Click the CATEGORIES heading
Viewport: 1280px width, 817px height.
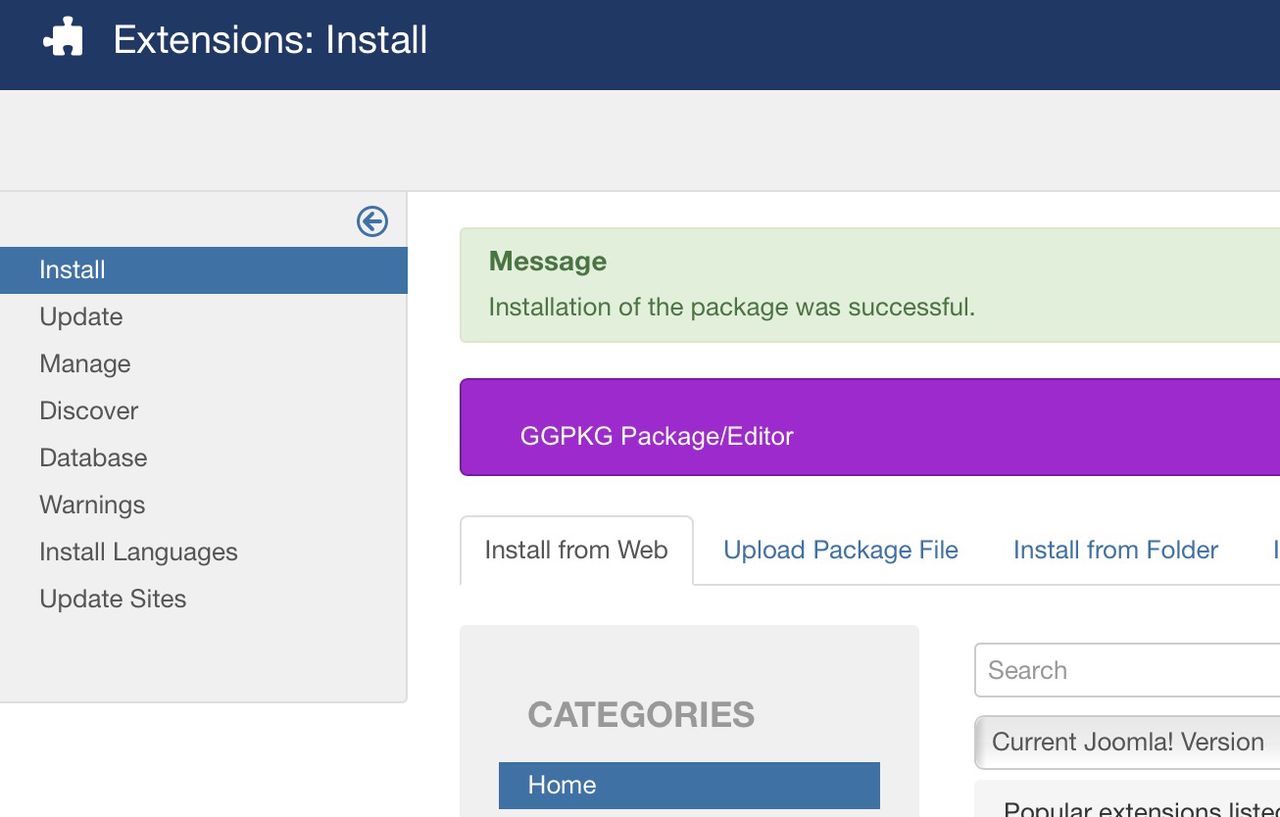tap(641, 715)
